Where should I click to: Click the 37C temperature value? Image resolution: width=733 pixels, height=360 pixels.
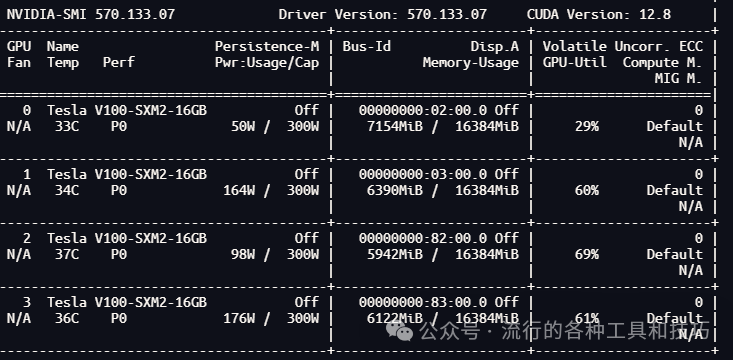point(67,255)
